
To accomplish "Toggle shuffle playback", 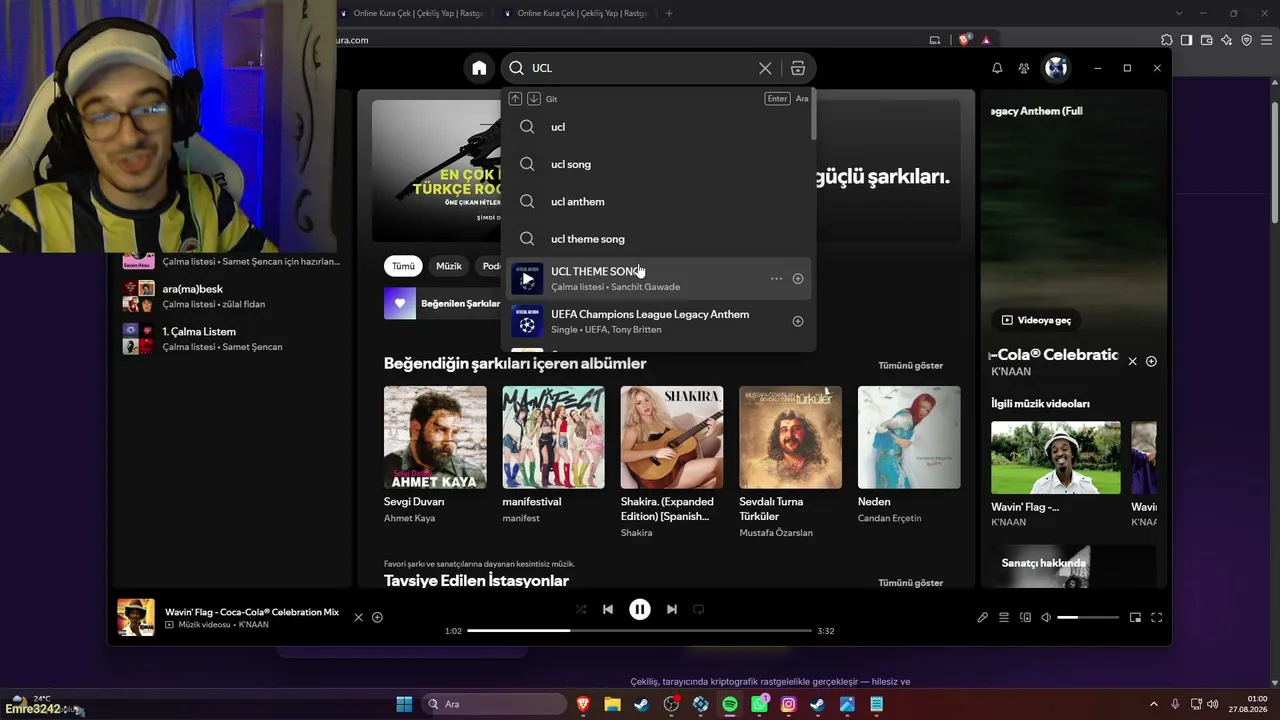I will [581, 609].
